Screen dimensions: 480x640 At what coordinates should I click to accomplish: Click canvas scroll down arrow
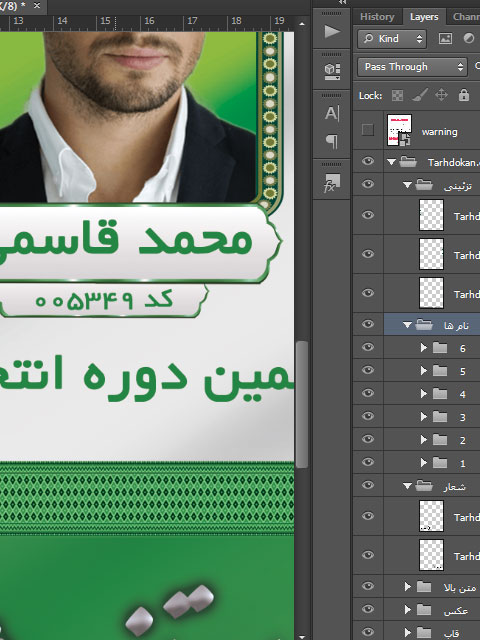[x=302, y=636]
